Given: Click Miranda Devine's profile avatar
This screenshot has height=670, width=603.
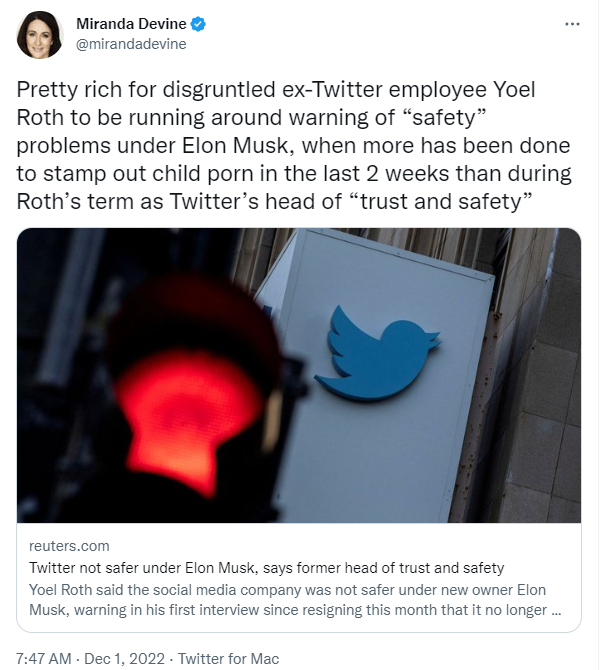Looking at the screenshot, I should coord(40,35).
